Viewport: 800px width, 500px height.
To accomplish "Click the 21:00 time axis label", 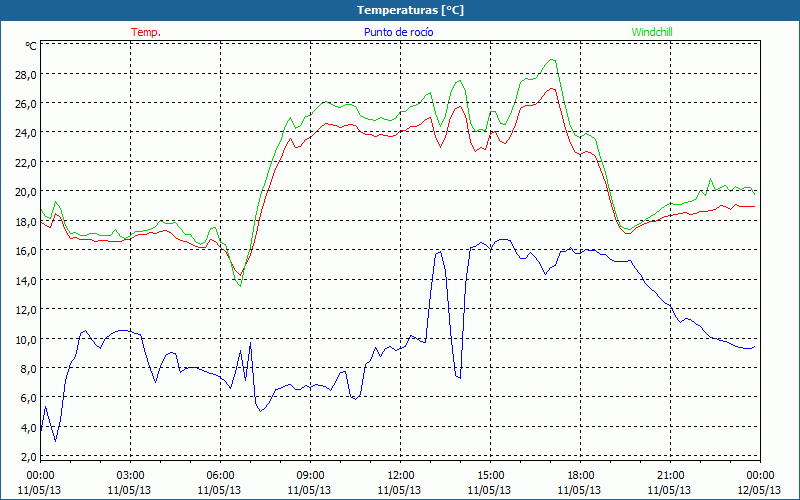I will coord(670,476).
